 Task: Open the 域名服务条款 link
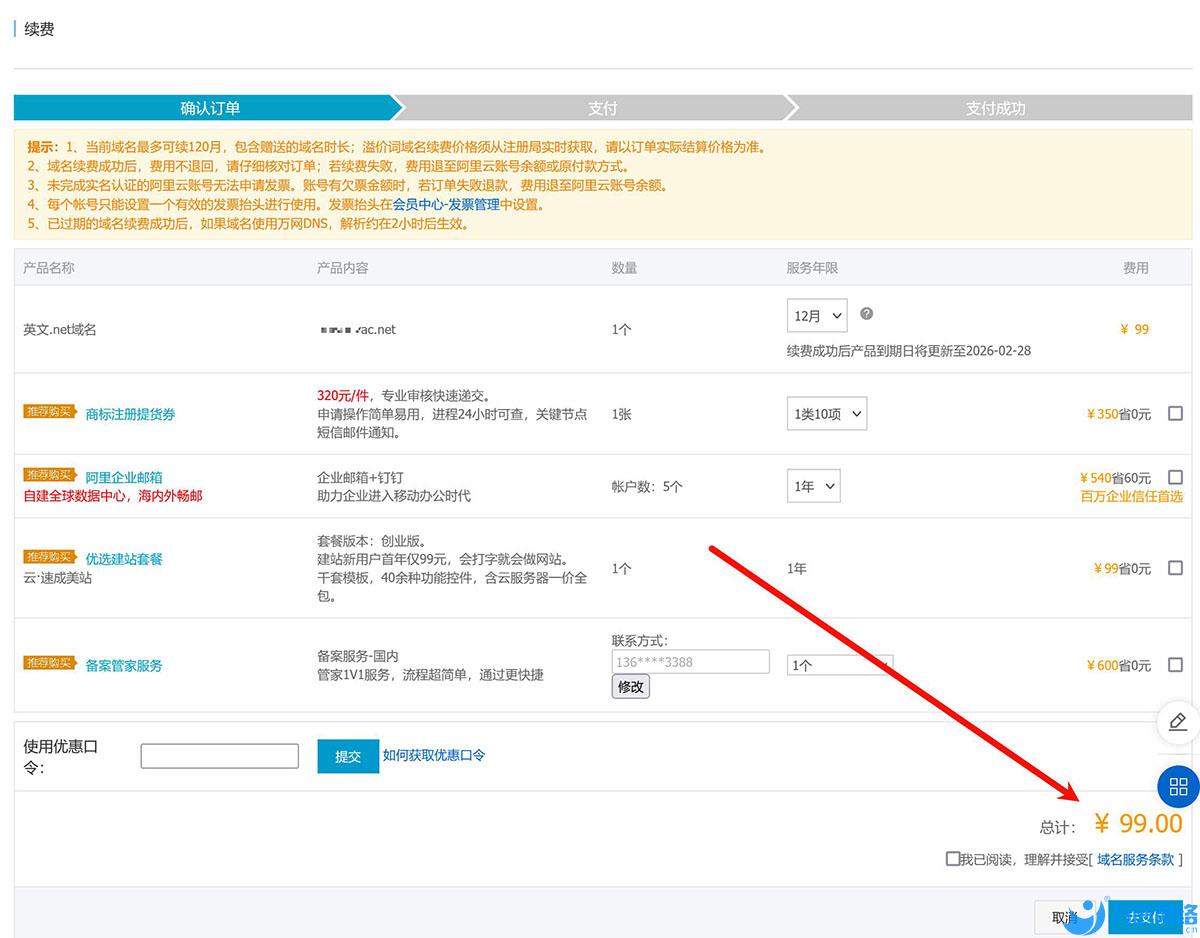[1135, 859]
